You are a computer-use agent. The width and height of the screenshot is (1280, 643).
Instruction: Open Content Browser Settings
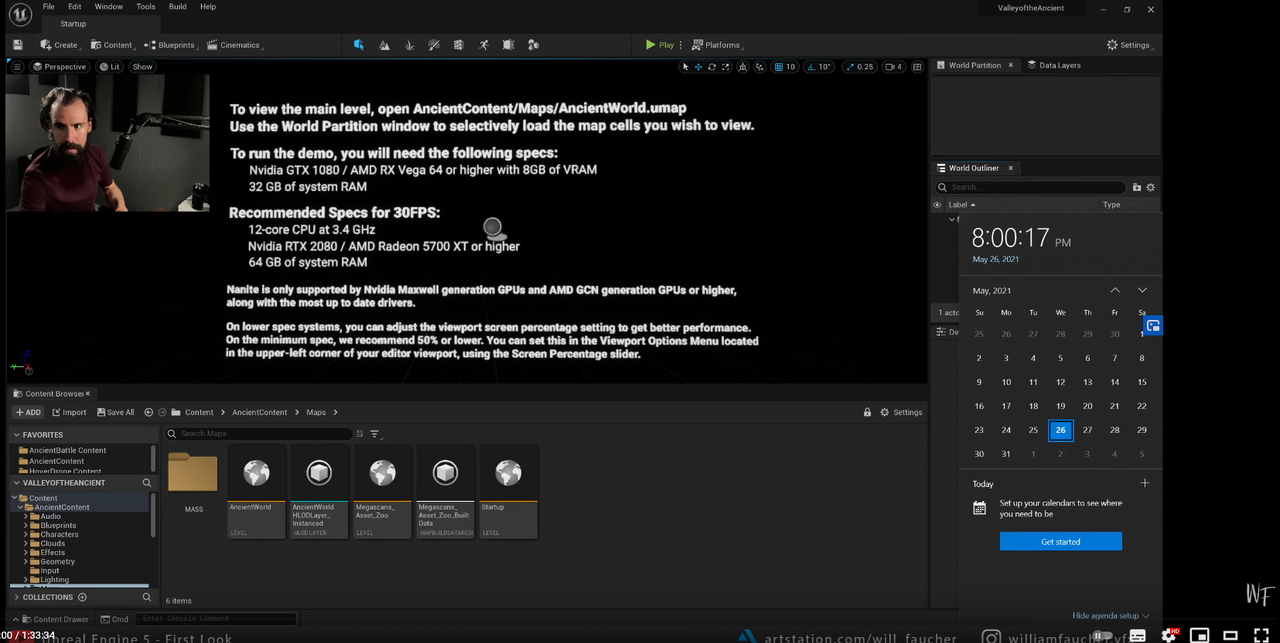point(901,412)
